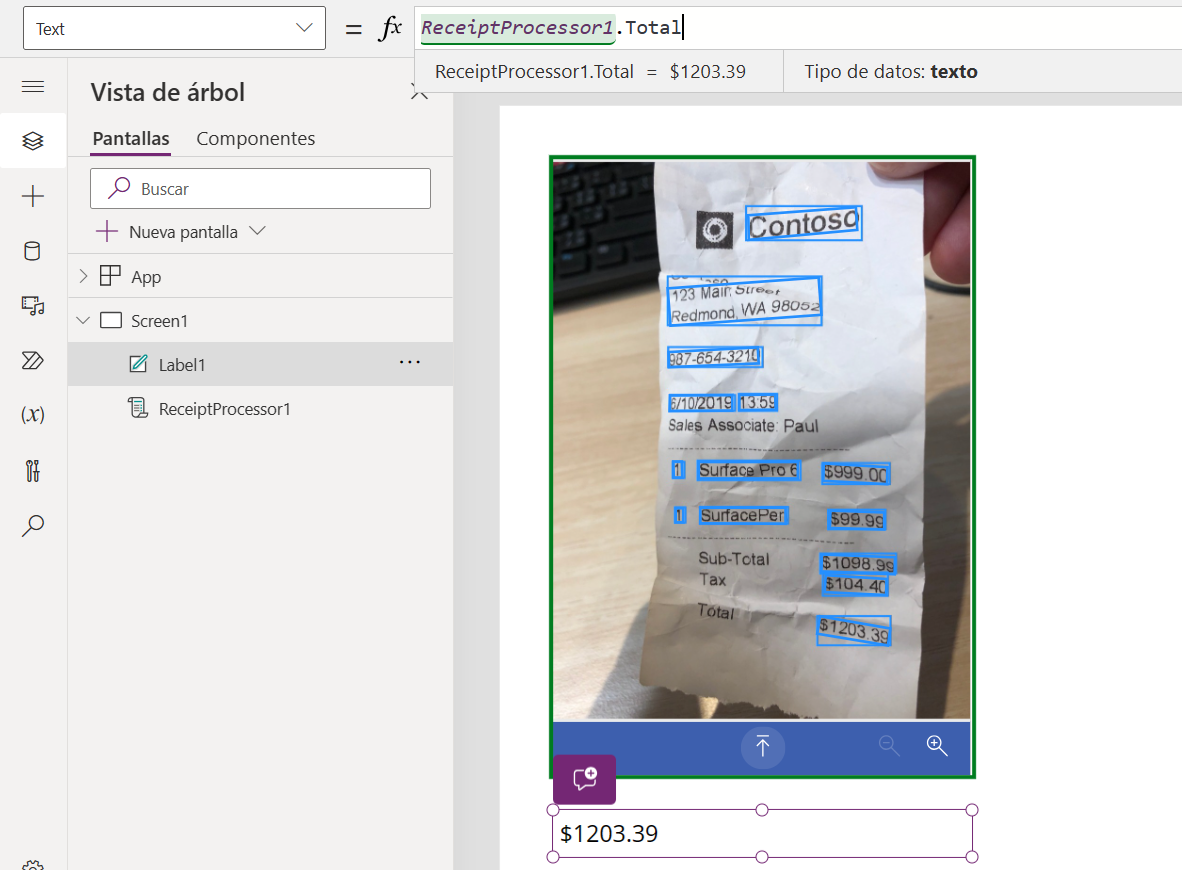Collapse the Screen1 tree node

pos(83,320)
